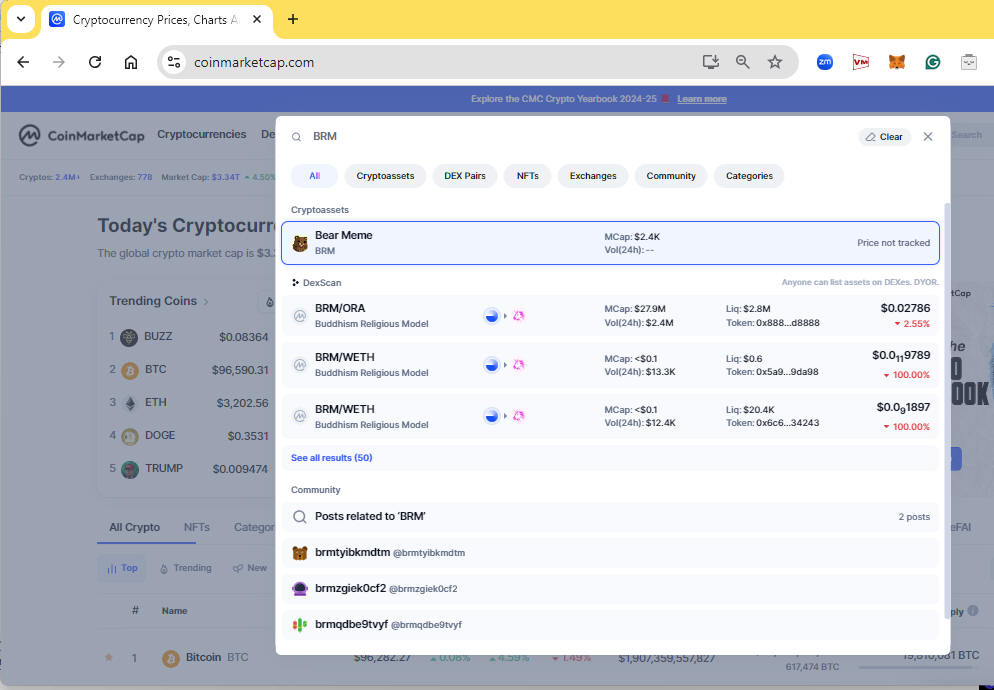Image resolution: width=994 pixels, height=690 pixels.
Task: See all 50 results
Action: (332, 458)
